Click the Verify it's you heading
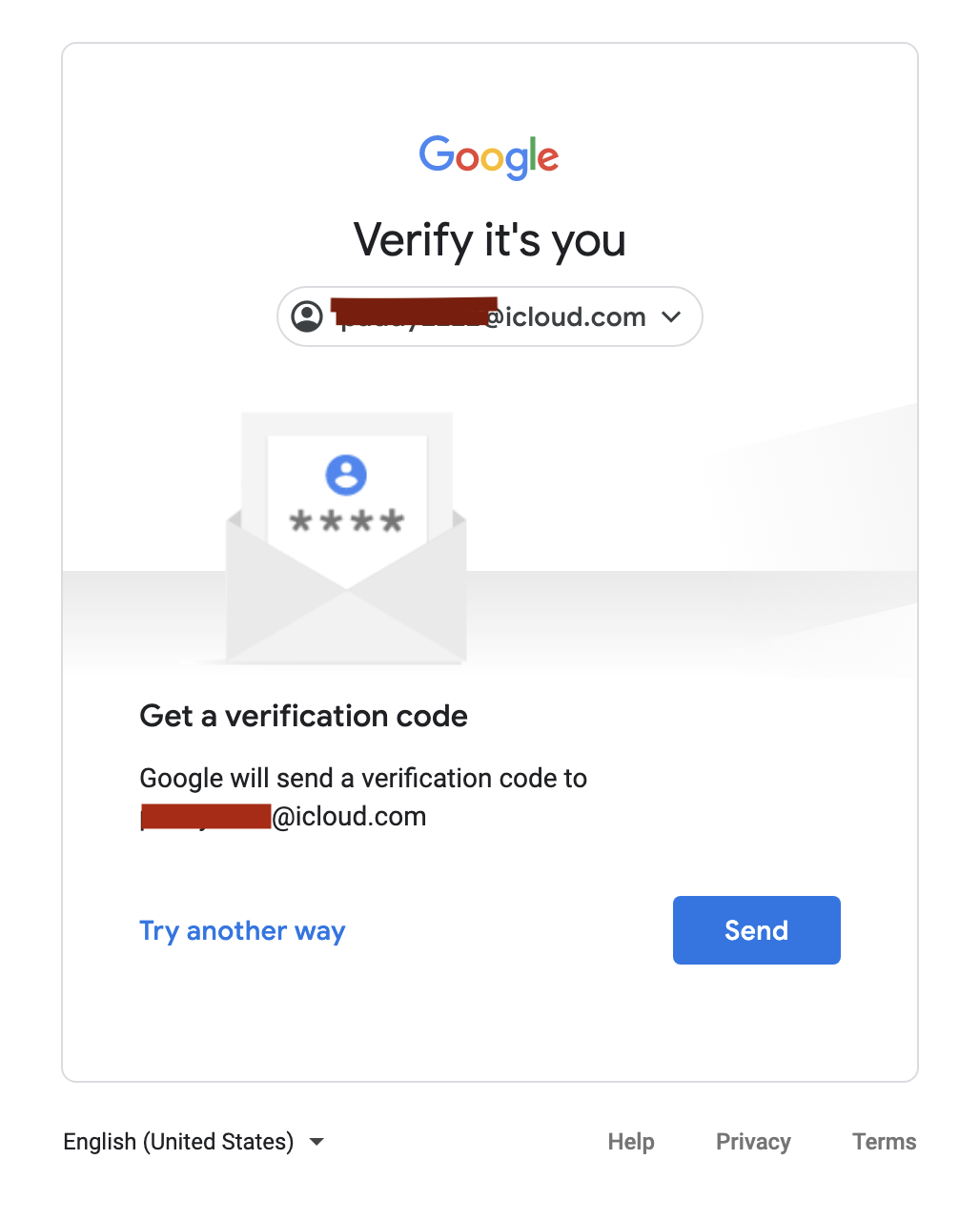The width and height of the screenshot is (980, 1220). click(x=489, y=240)
